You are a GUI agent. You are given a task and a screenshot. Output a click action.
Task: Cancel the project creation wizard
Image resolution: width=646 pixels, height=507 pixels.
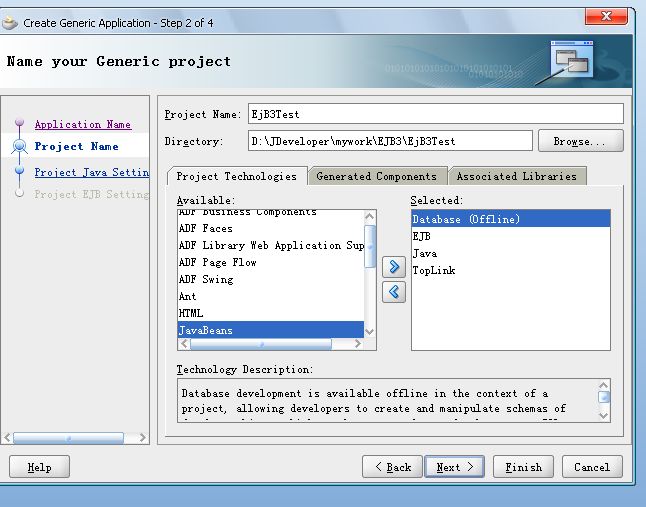point(592,467)
